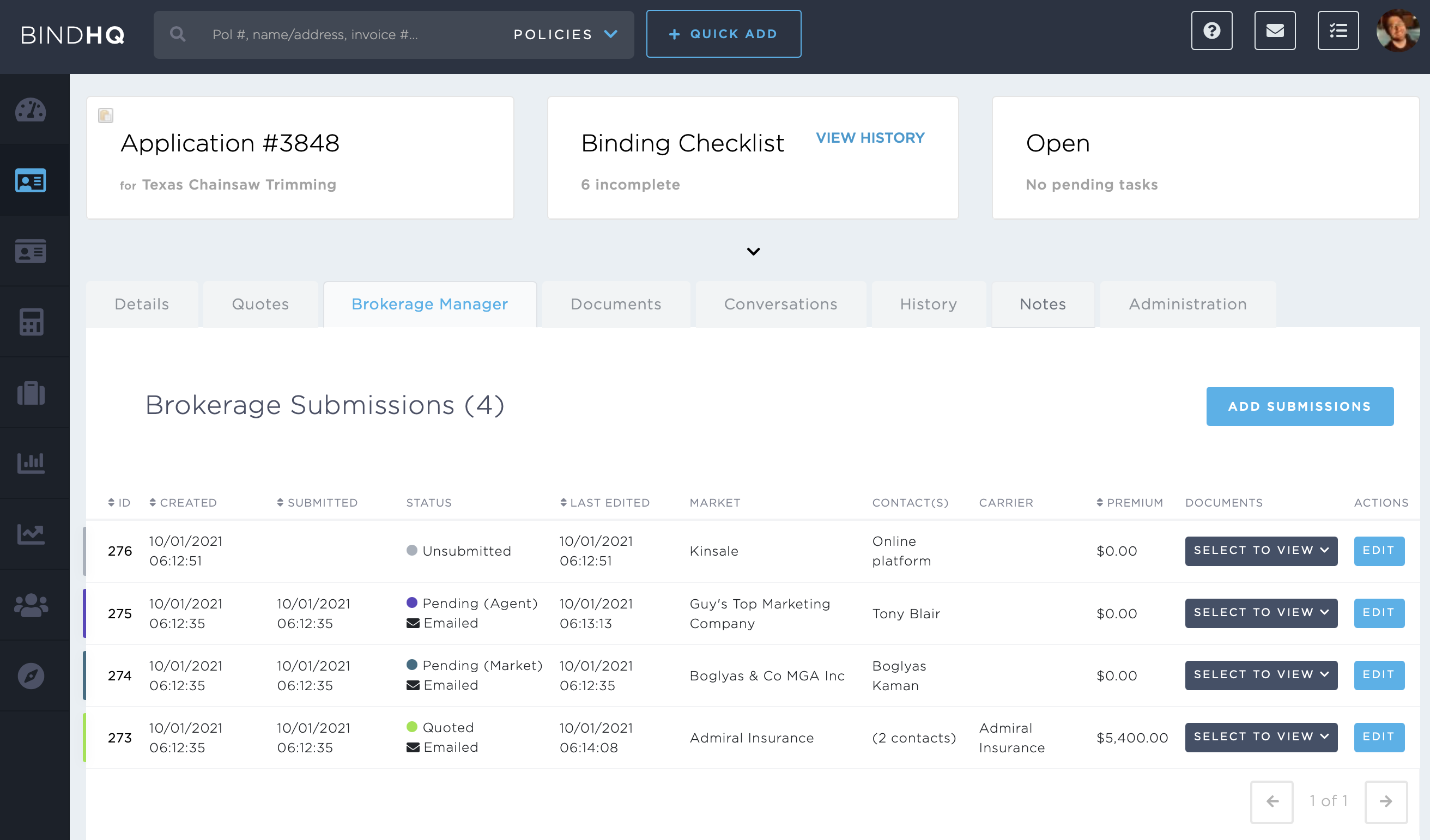Image resolution: width=1430 pixels, height=840 pixels.
Task: Open the POLICIES search type dropdown
Action: click(x=565, y=35)
